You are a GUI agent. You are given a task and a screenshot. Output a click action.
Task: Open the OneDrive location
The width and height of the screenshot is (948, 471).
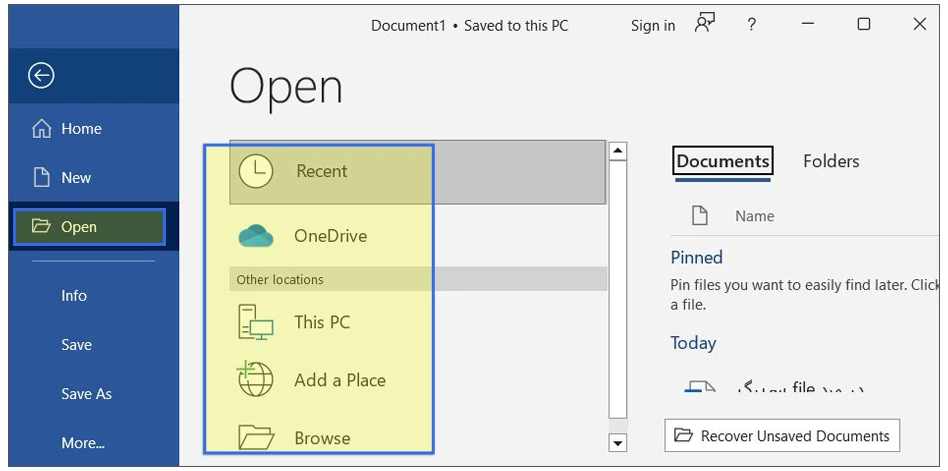point(417,235)
